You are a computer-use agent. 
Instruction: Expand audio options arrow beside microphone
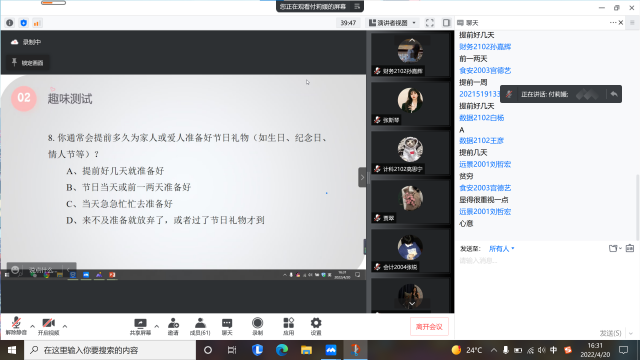click(32, 326)
